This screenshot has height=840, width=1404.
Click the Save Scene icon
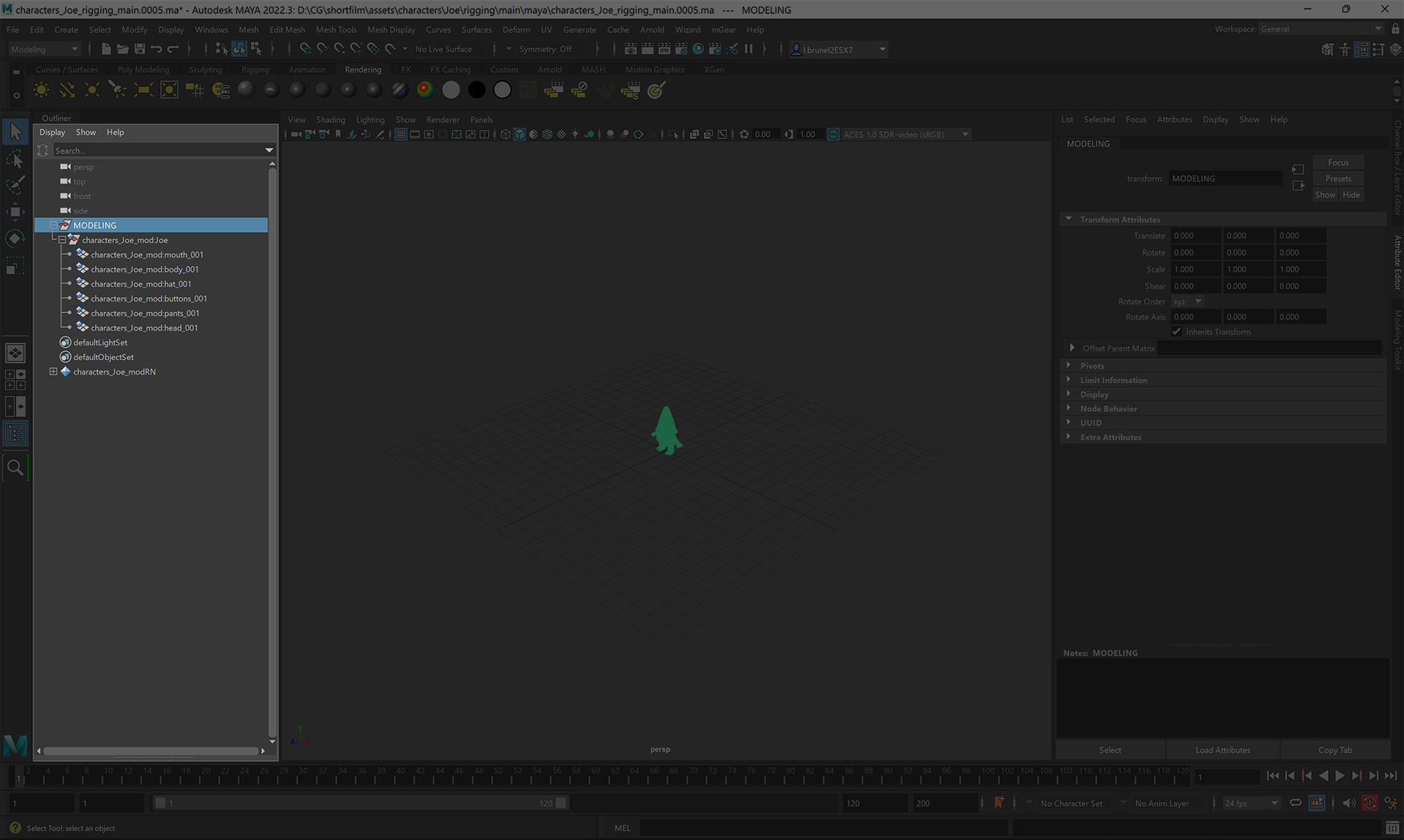[x=140, y=49]
